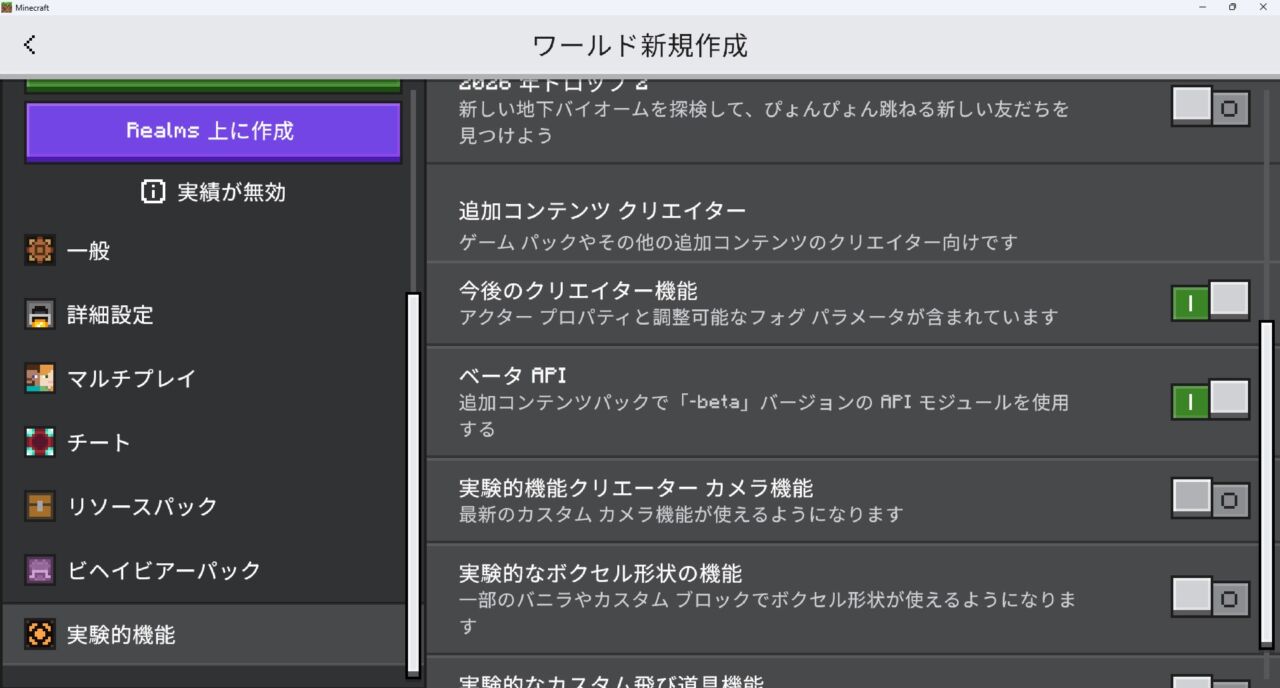Enable 実験的なボクセル形状の機能 toggle

pos(1211,597)
